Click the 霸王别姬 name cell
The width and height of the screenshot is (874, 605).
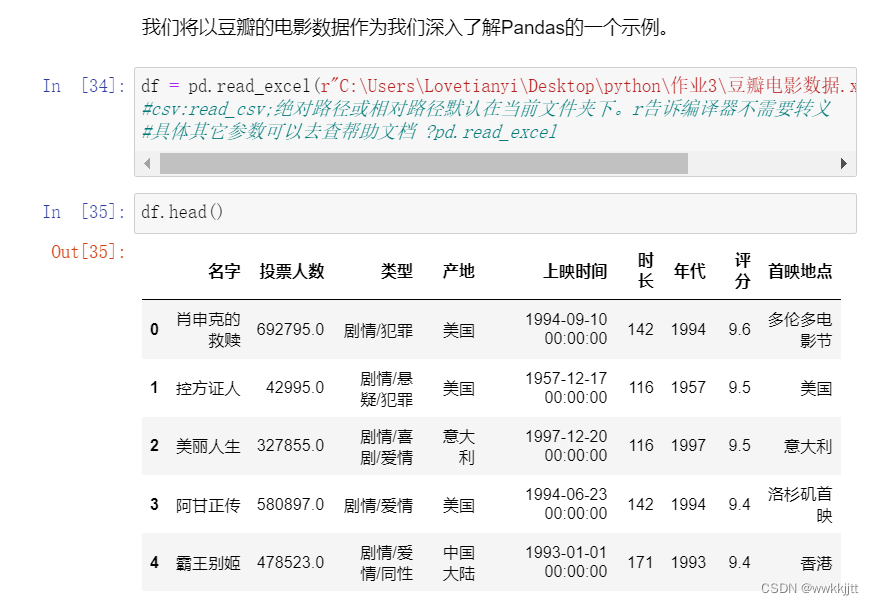[208, 563]
